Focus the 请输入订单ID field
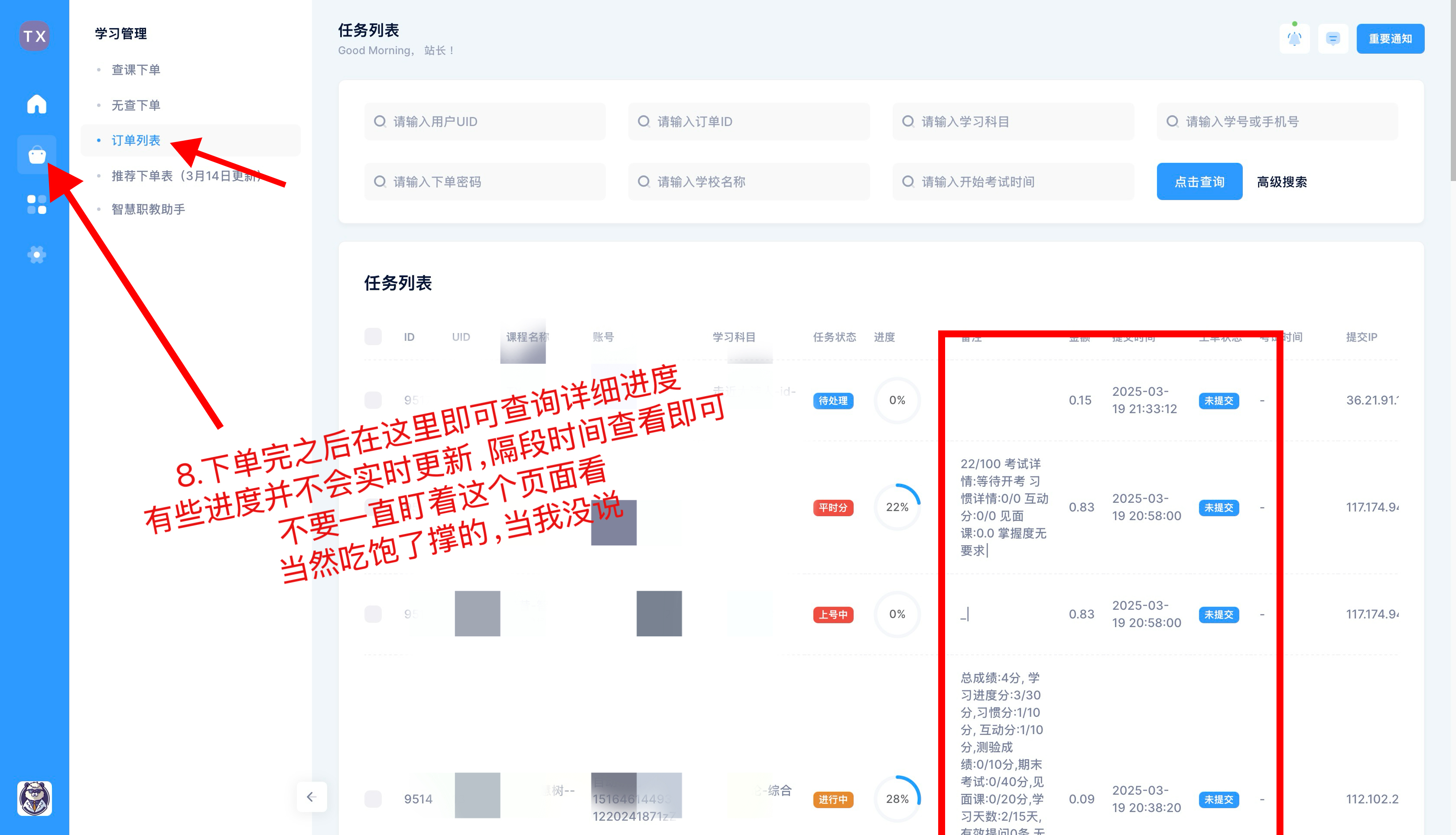 tap(749, 121)
